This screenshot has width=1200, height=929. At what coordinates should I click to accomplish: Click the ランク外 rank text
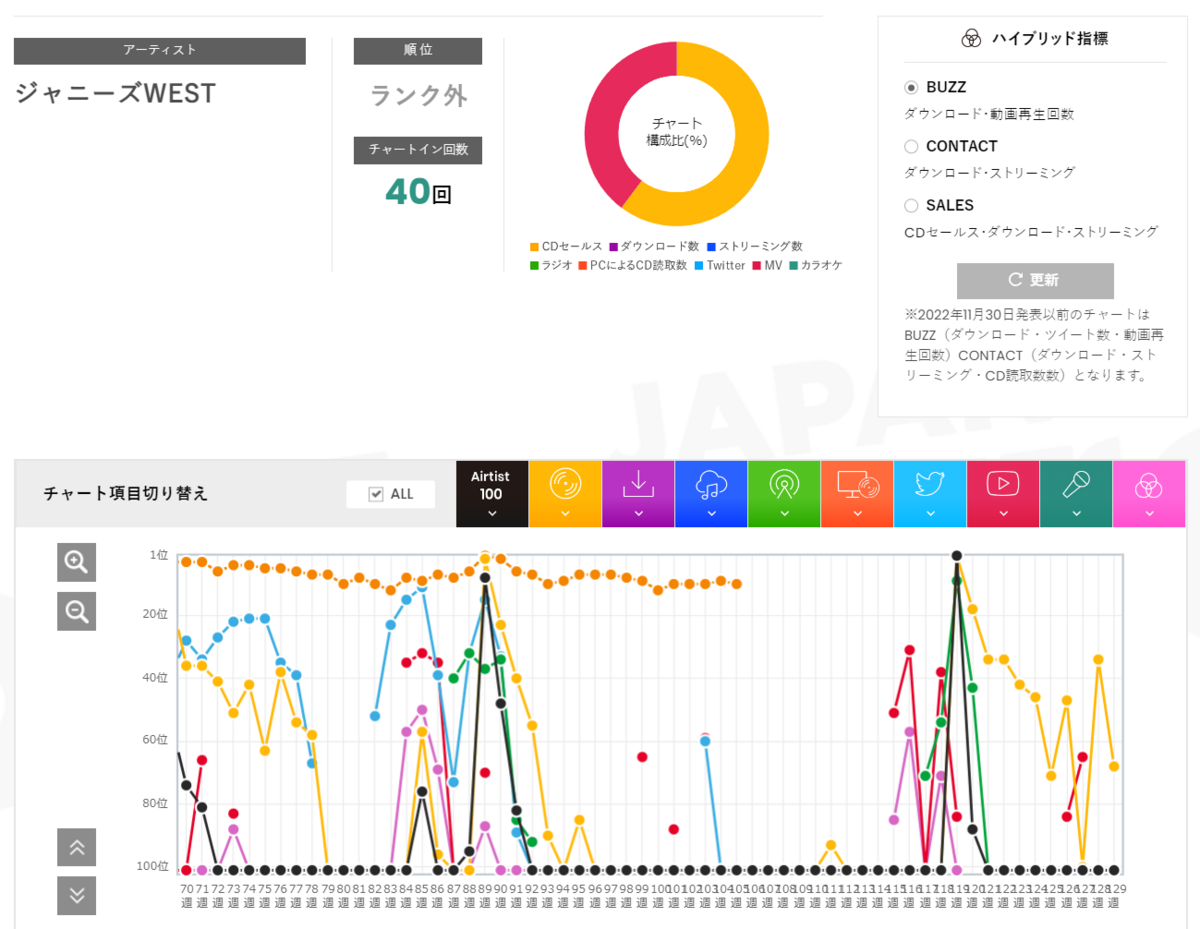pyautogui.click(x=418, y=96)
